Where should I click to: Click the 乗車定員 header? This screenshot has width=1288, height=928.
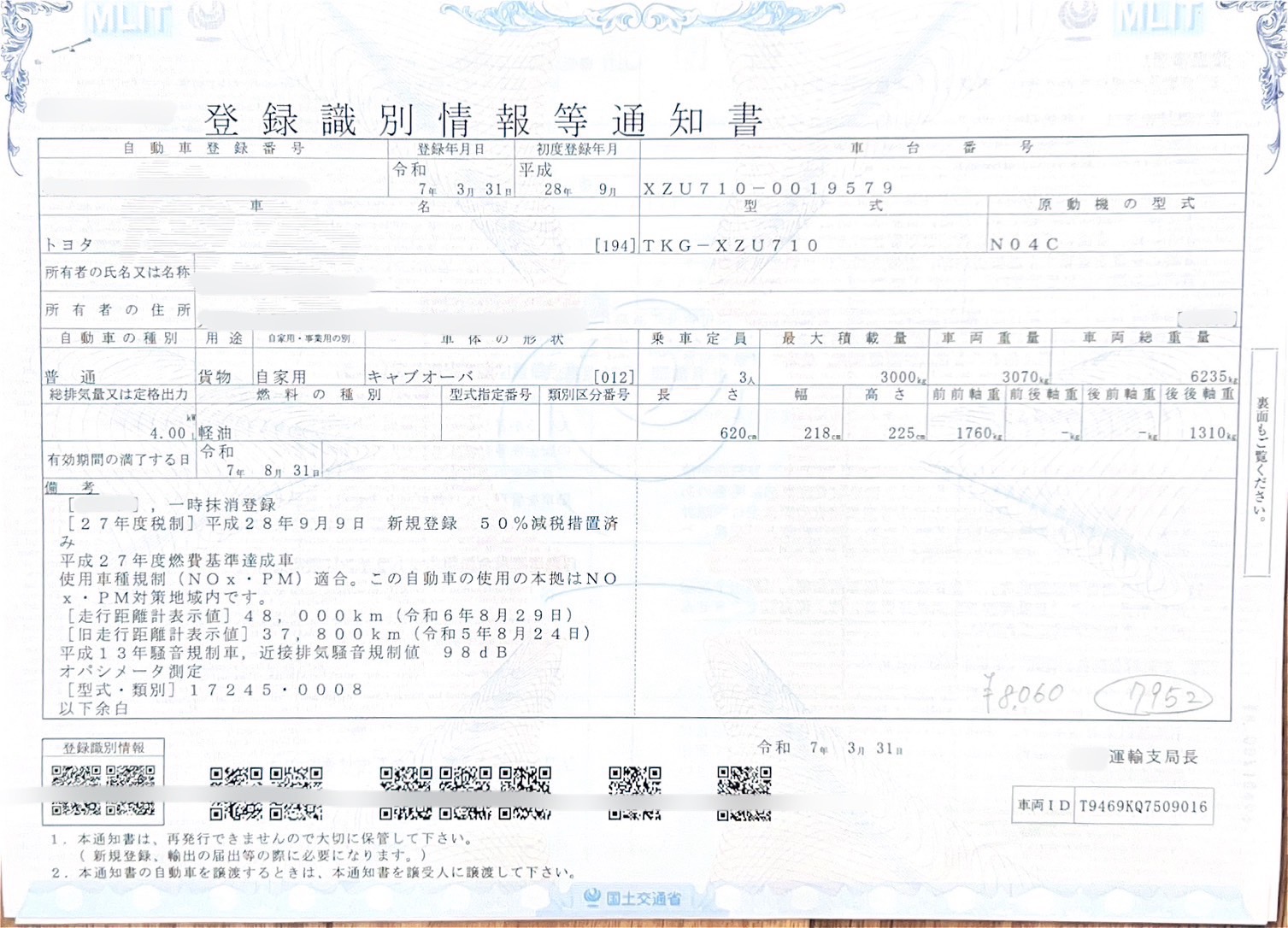(698, 338)
